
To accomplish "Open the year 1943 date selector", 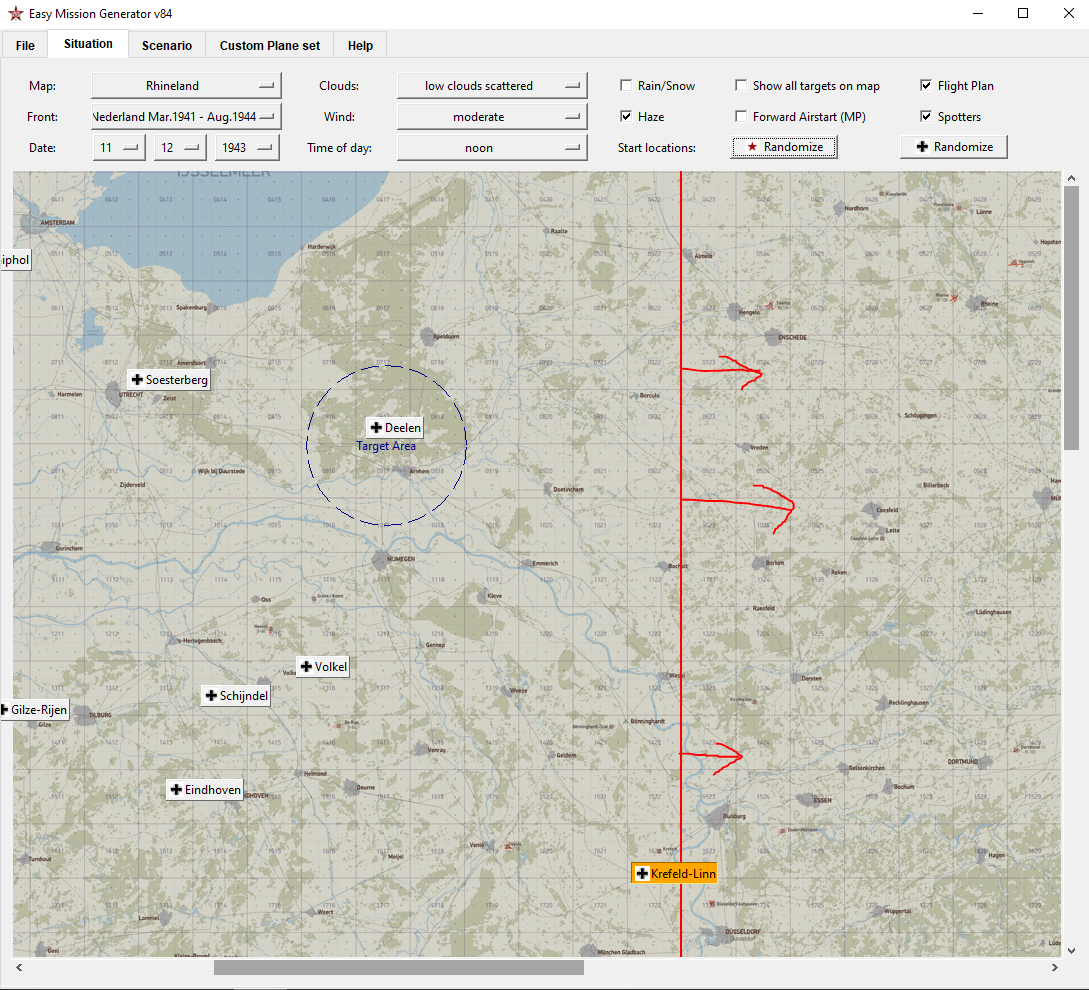I will point(247,147).
